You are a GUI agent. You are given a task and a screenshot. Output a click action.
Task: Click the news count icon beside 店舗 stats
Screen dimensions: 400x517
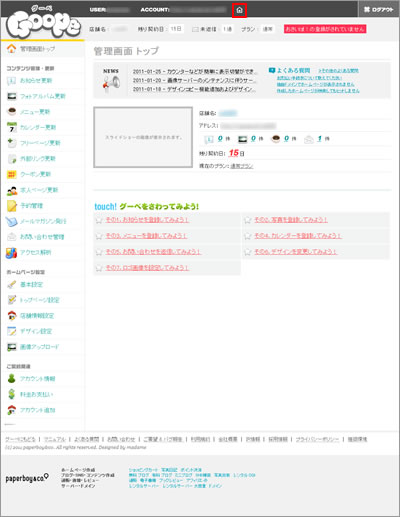click(209, 139)
